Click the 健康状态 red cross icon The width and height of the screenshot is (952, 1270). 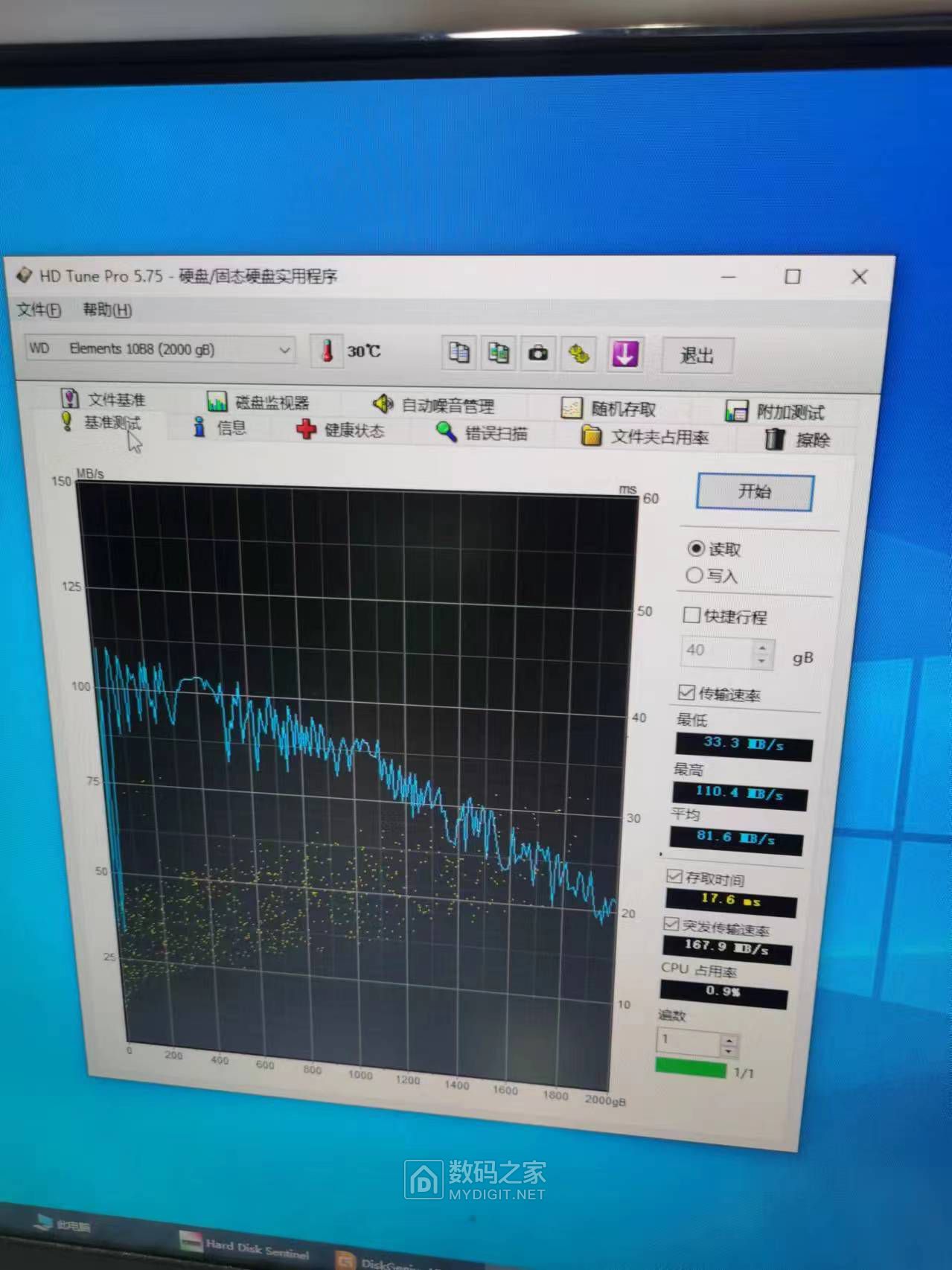[306, 430]
